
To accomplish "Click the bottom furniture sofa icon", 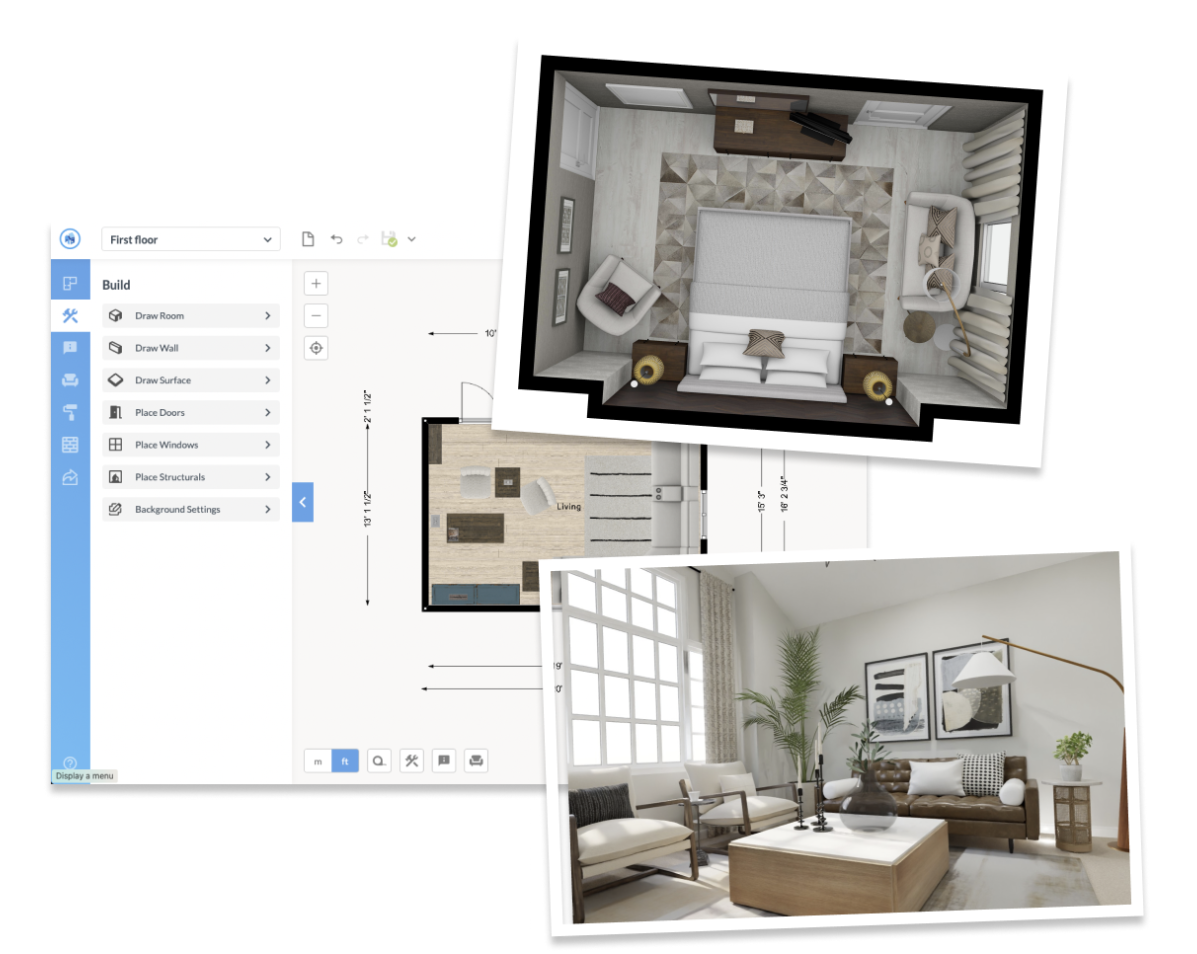I will (x=476, y=761).
